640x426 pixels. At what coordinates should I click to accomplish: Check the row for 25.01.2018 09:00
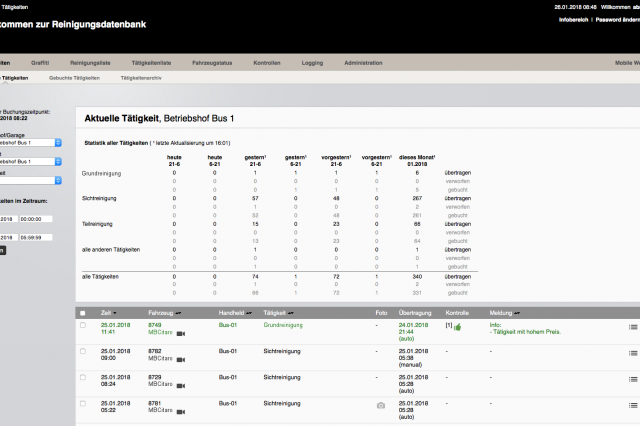(83, 351)
